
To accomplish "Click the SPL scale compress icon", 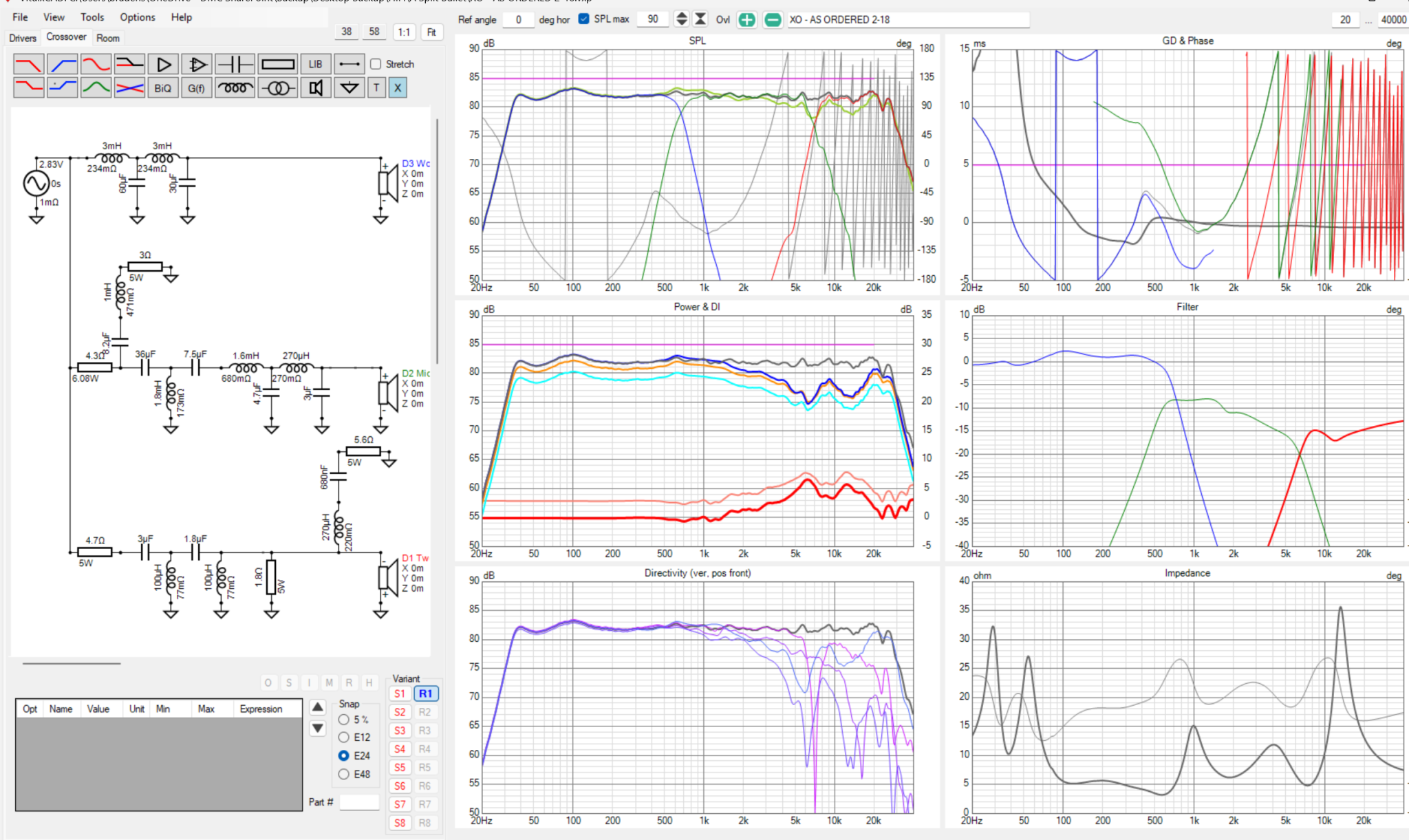I will click(x=700, y=19).
